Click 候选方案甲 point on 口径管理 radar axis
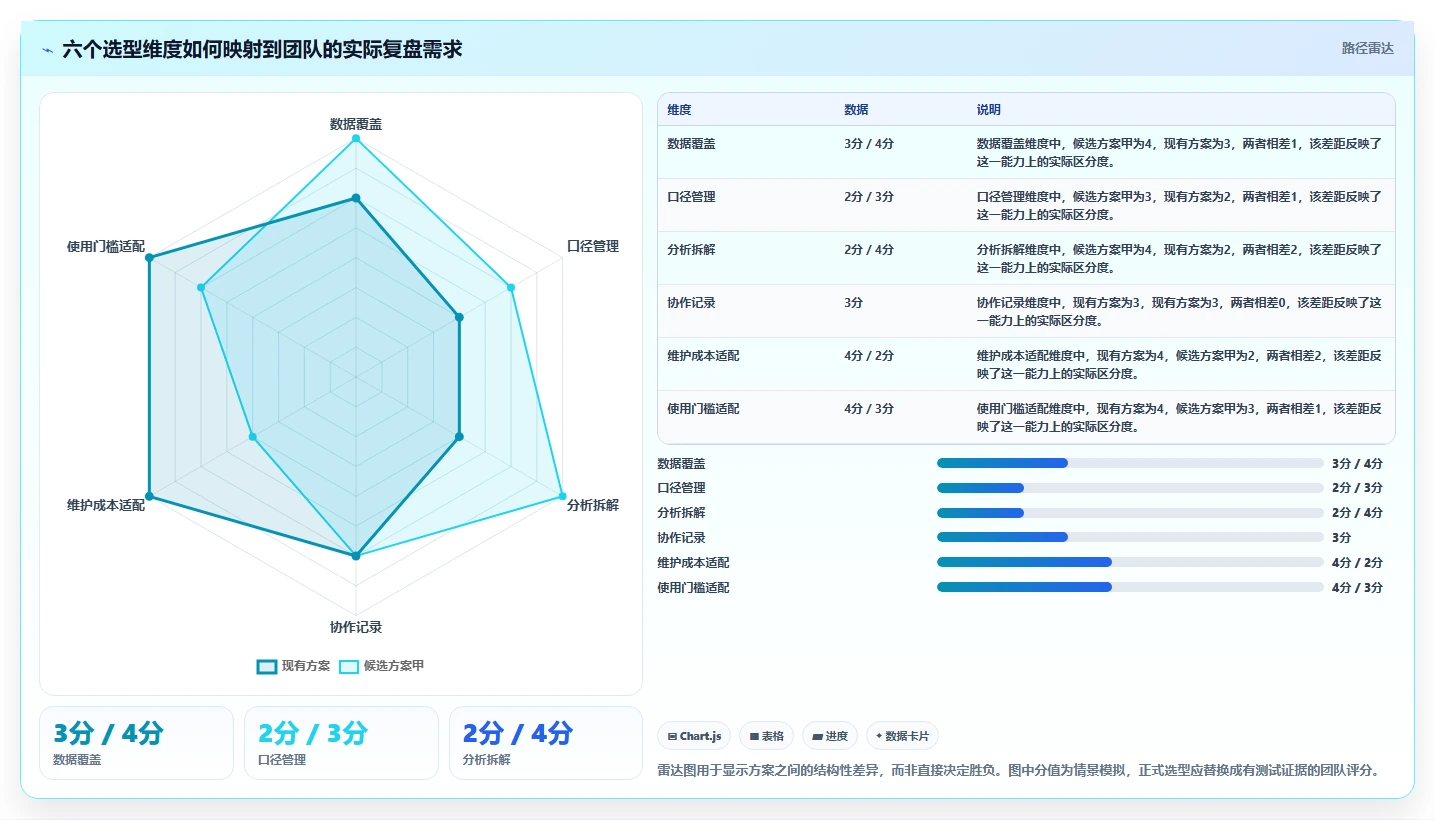 (510, 288)
